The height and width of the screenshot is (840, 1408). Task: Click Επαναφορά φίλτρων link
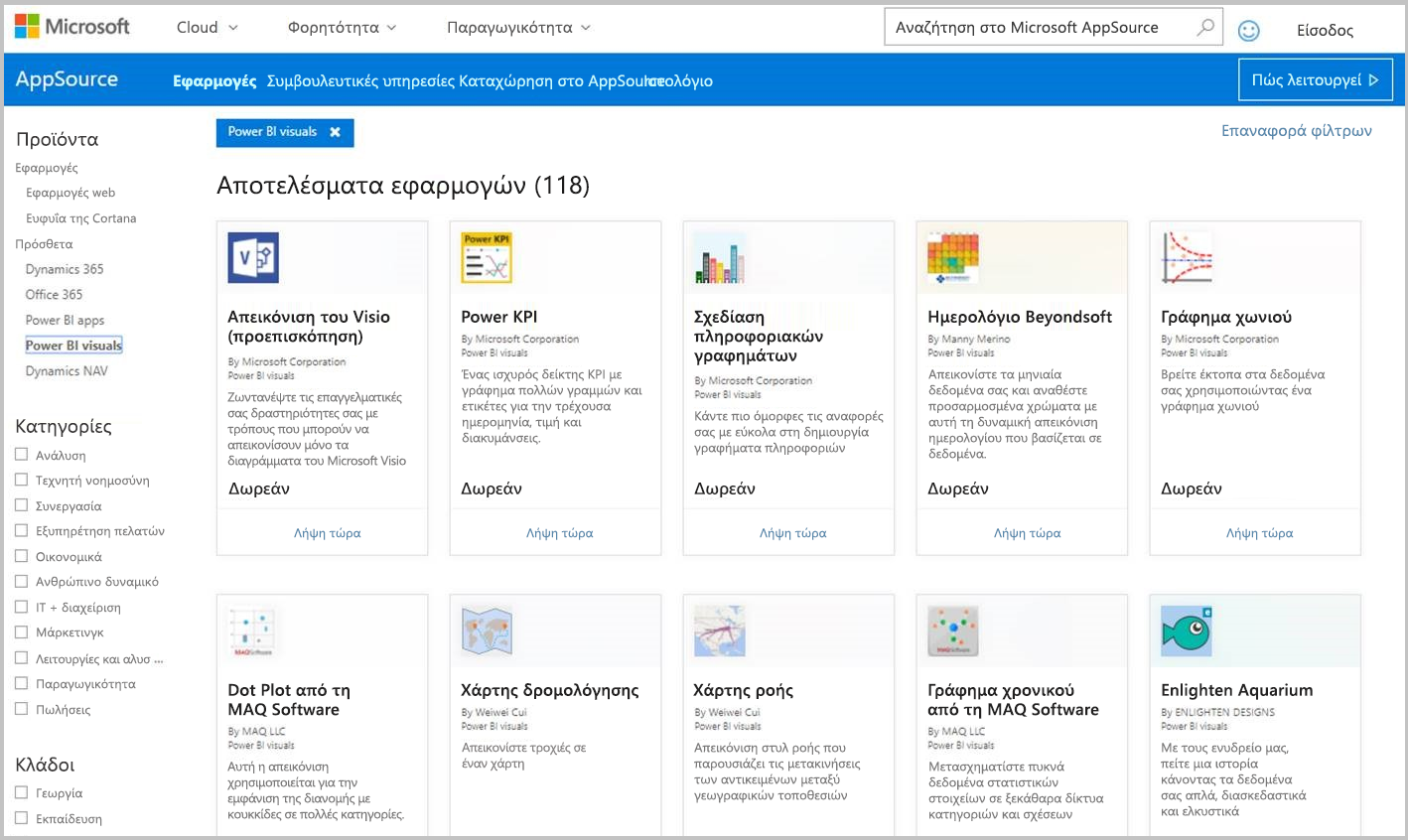[x=1297, y=130]
